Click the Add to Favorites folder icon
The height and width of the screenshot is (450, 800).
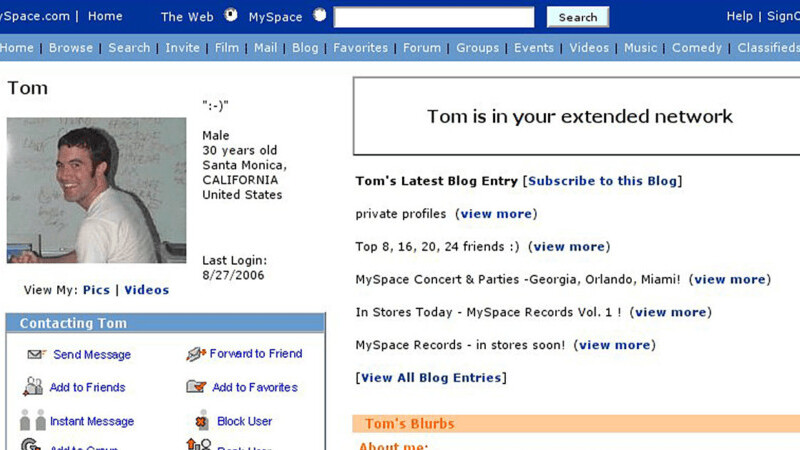(196, 387)
